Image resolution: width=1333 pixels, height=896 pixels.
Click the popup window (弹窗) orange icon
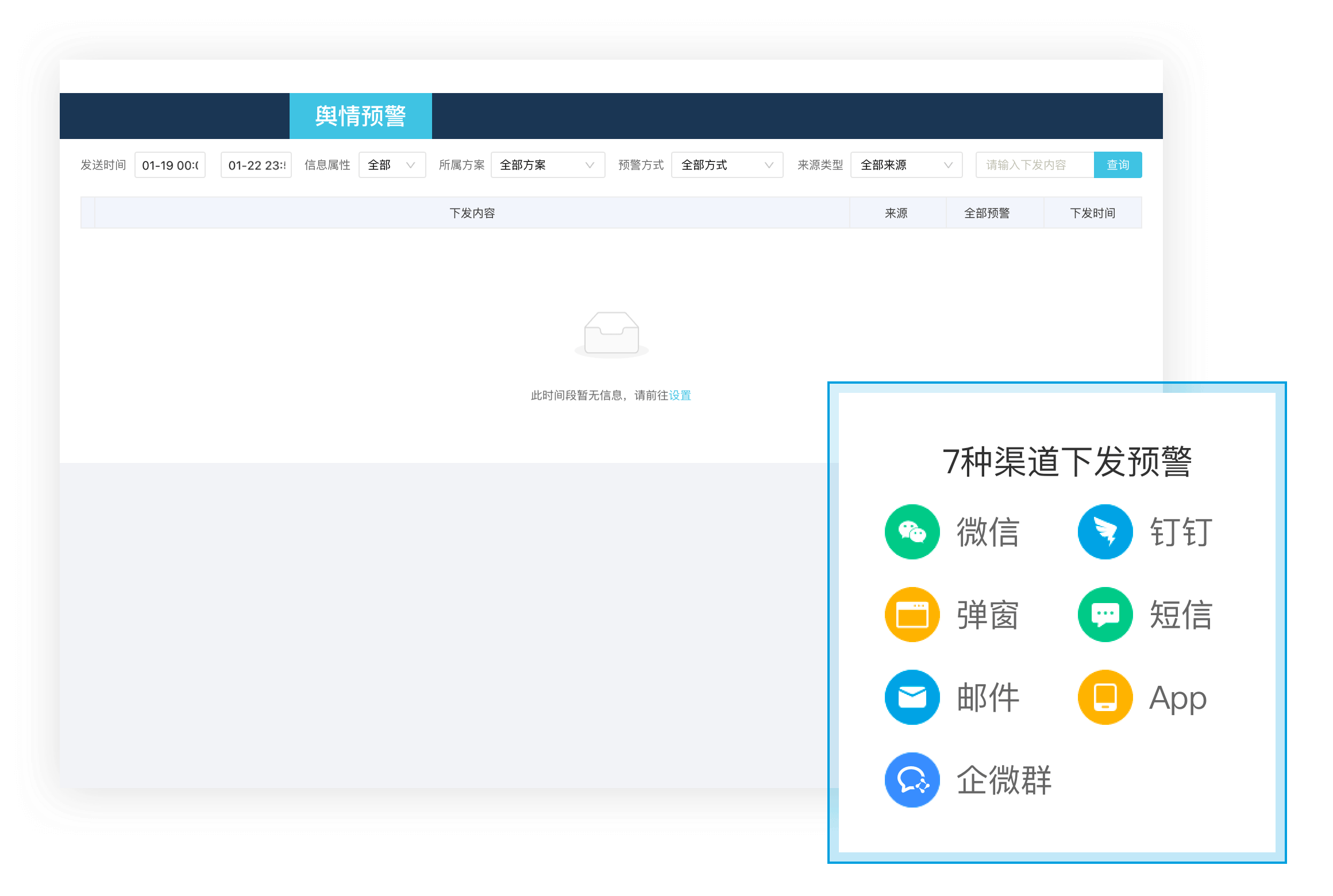pos(912,614)
